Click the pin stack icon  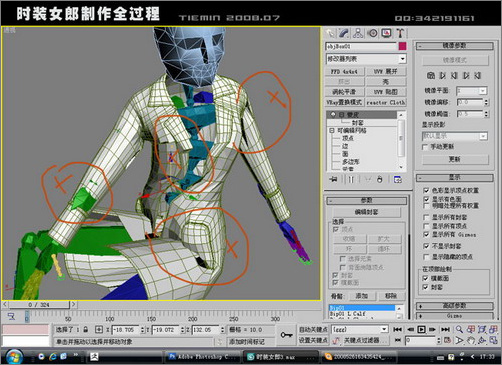tap(333, 179)
